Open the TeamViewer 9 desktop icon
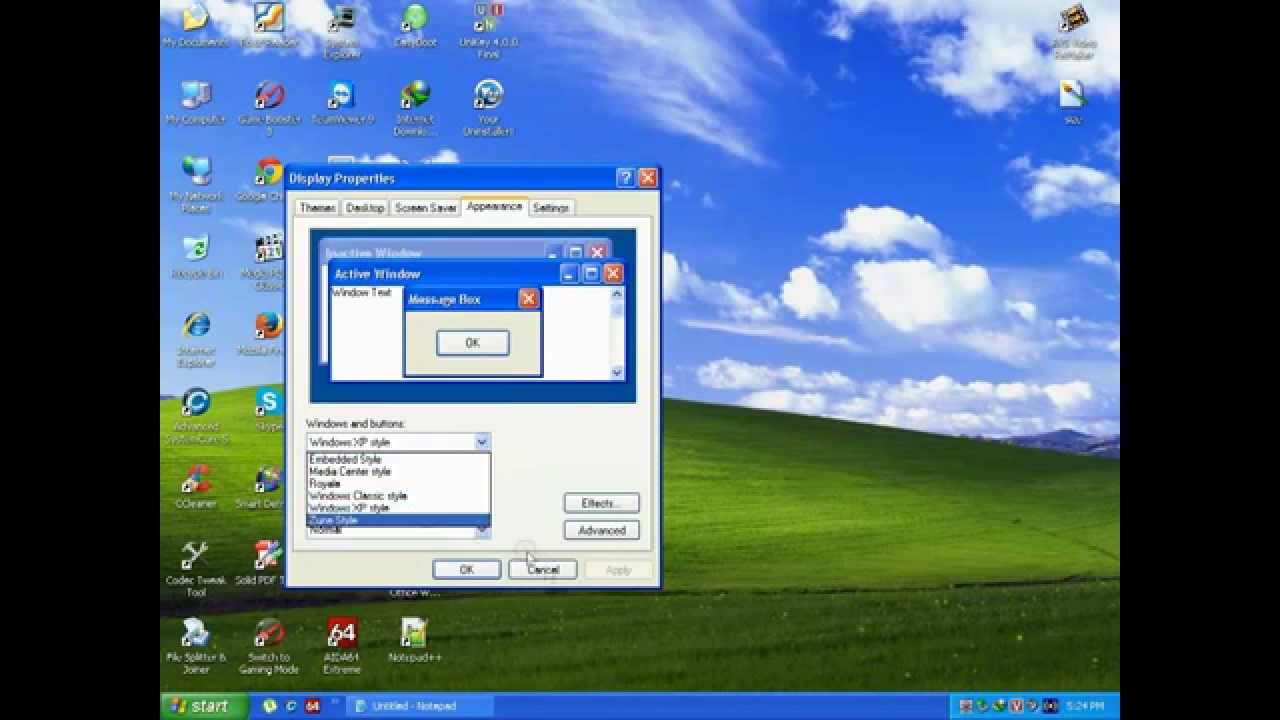 (x=342, y=103)
